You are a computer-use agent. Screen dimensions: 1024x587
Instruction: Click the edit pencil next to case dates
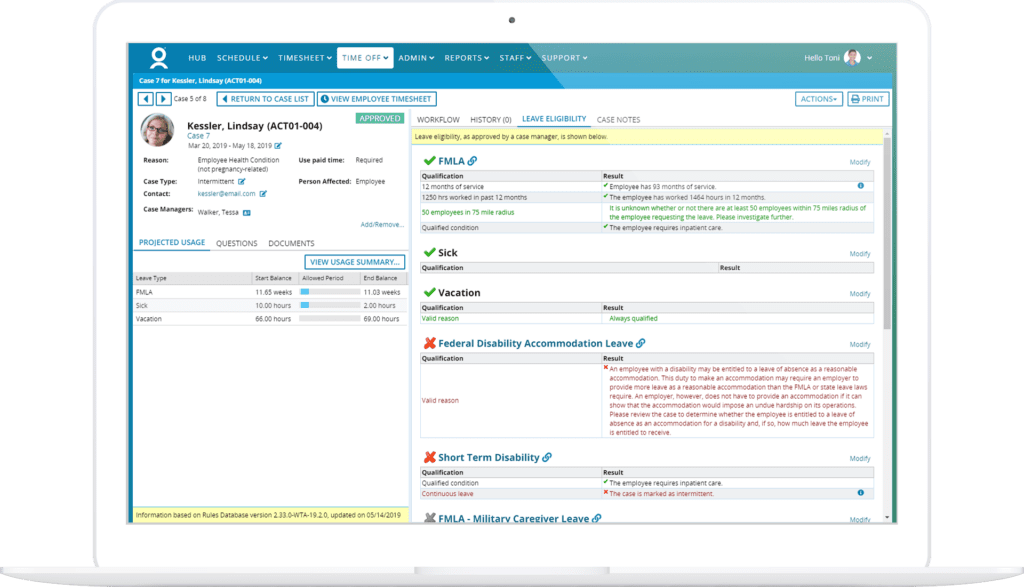point(278,146)
